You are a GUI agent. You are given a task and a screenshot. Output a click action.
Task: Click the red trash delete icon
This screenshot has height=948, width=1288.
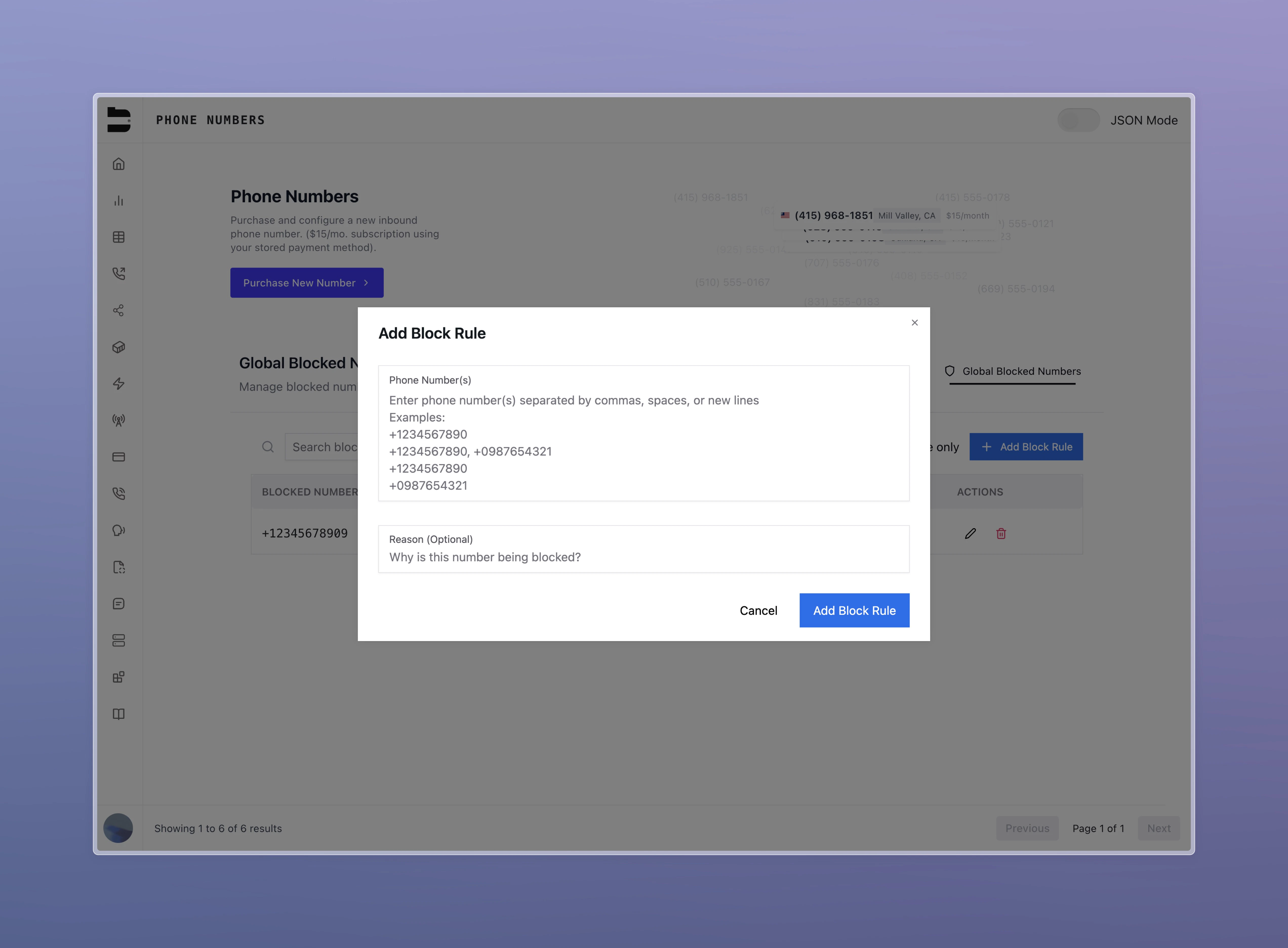1001,534
